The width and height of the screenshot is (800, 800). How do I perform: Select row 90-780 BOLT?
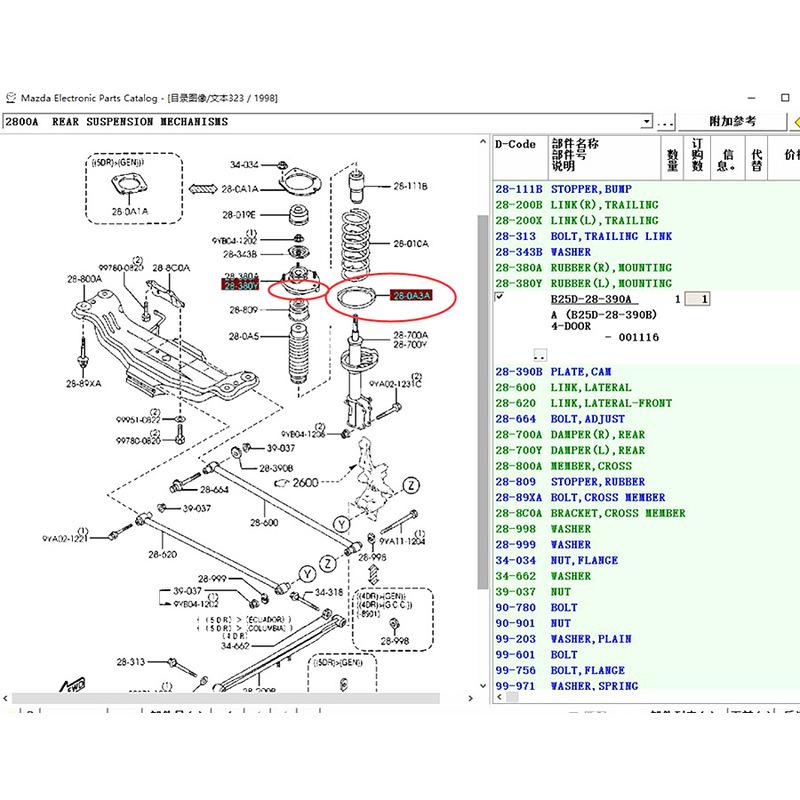(646, 608)
